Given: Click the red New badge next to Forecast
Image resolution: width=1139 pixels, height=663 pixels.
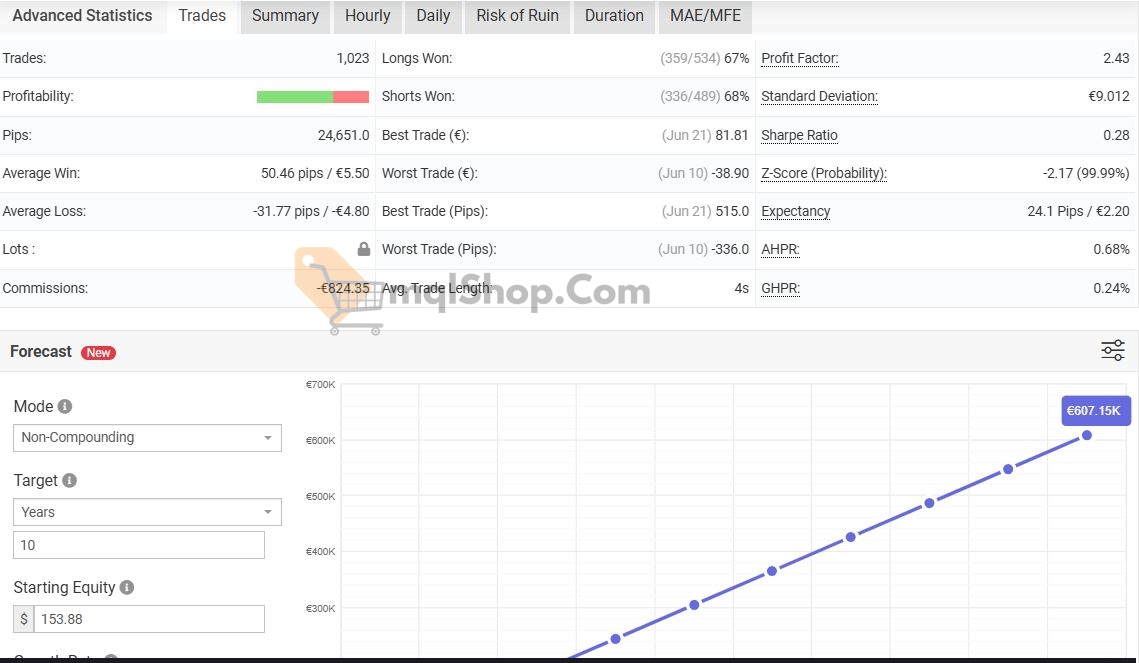Looking at the screenshot, I should (x=98, y=352).
